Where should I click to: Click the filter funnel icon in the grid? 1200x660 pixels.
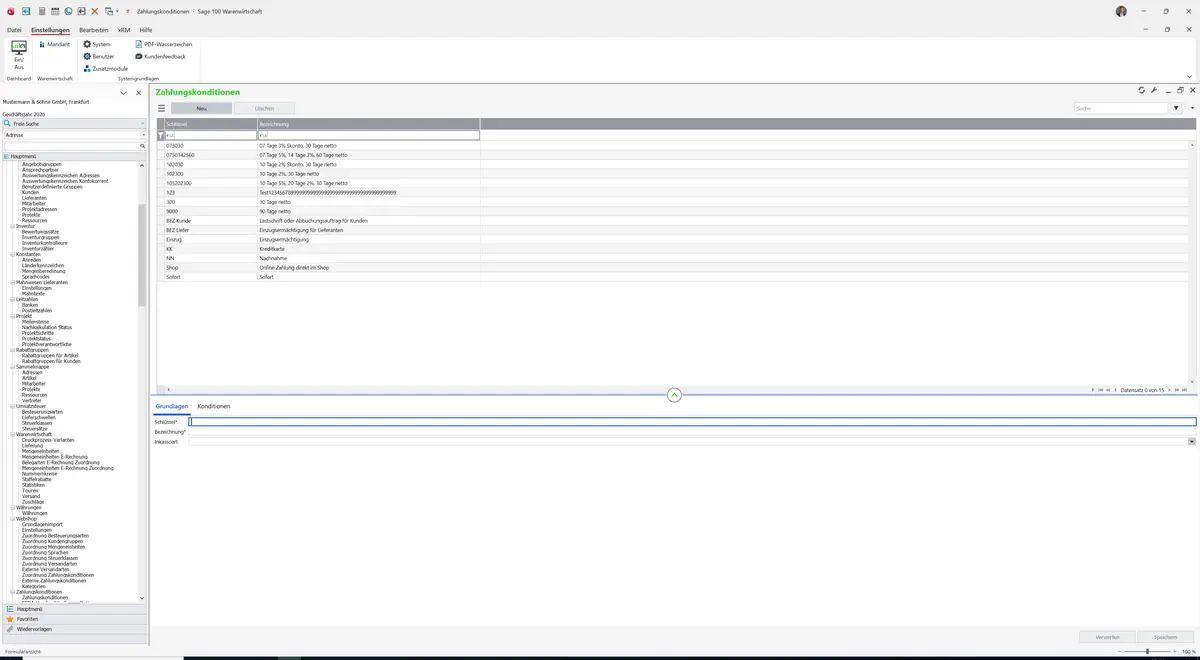pos(160,135)
